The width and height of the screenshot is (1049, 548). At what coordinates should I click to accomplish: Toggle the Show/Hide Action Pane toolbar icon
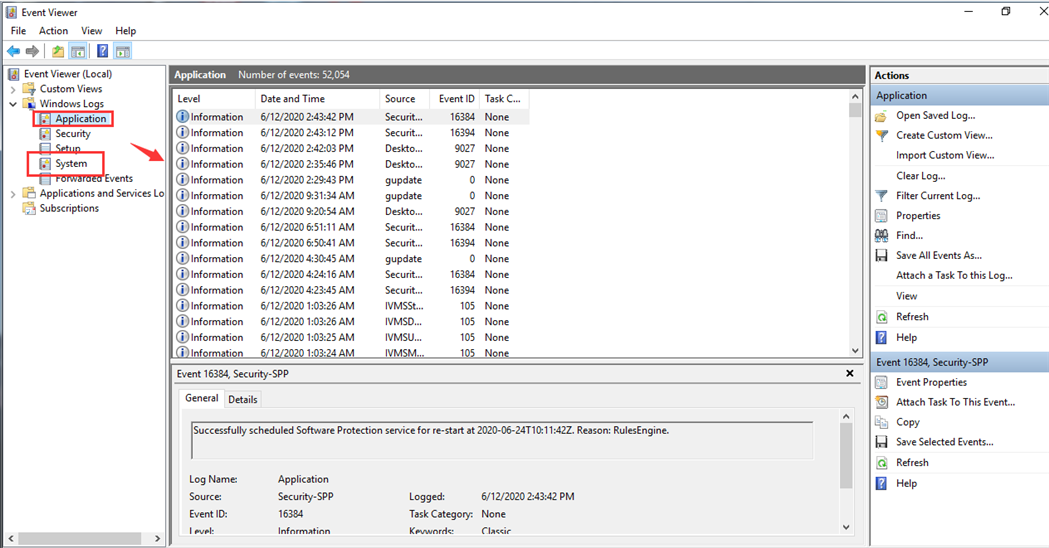122,51
